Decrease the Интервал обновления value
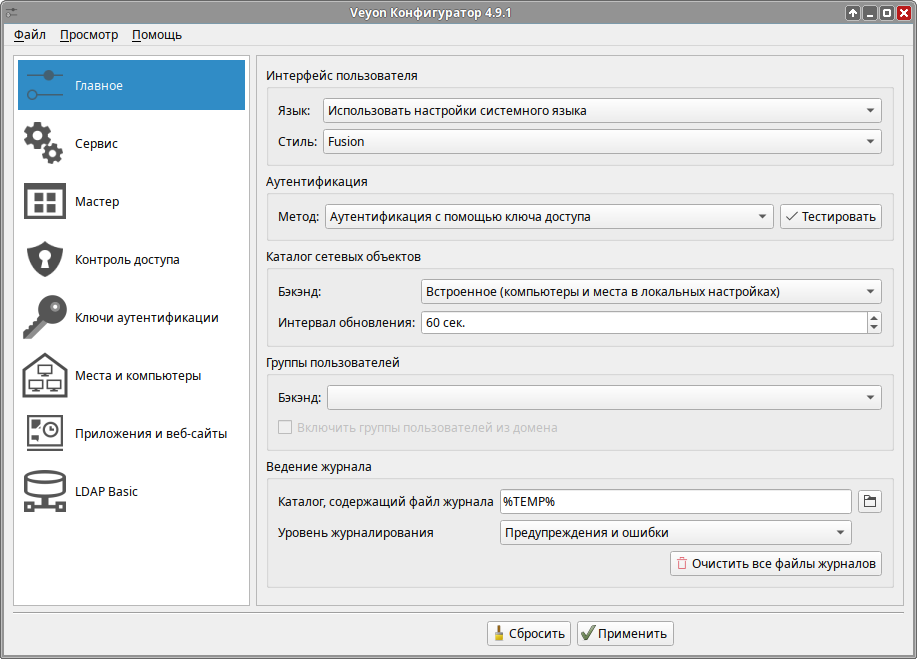Viewport: 917px width, 659px height. (874, 328)
